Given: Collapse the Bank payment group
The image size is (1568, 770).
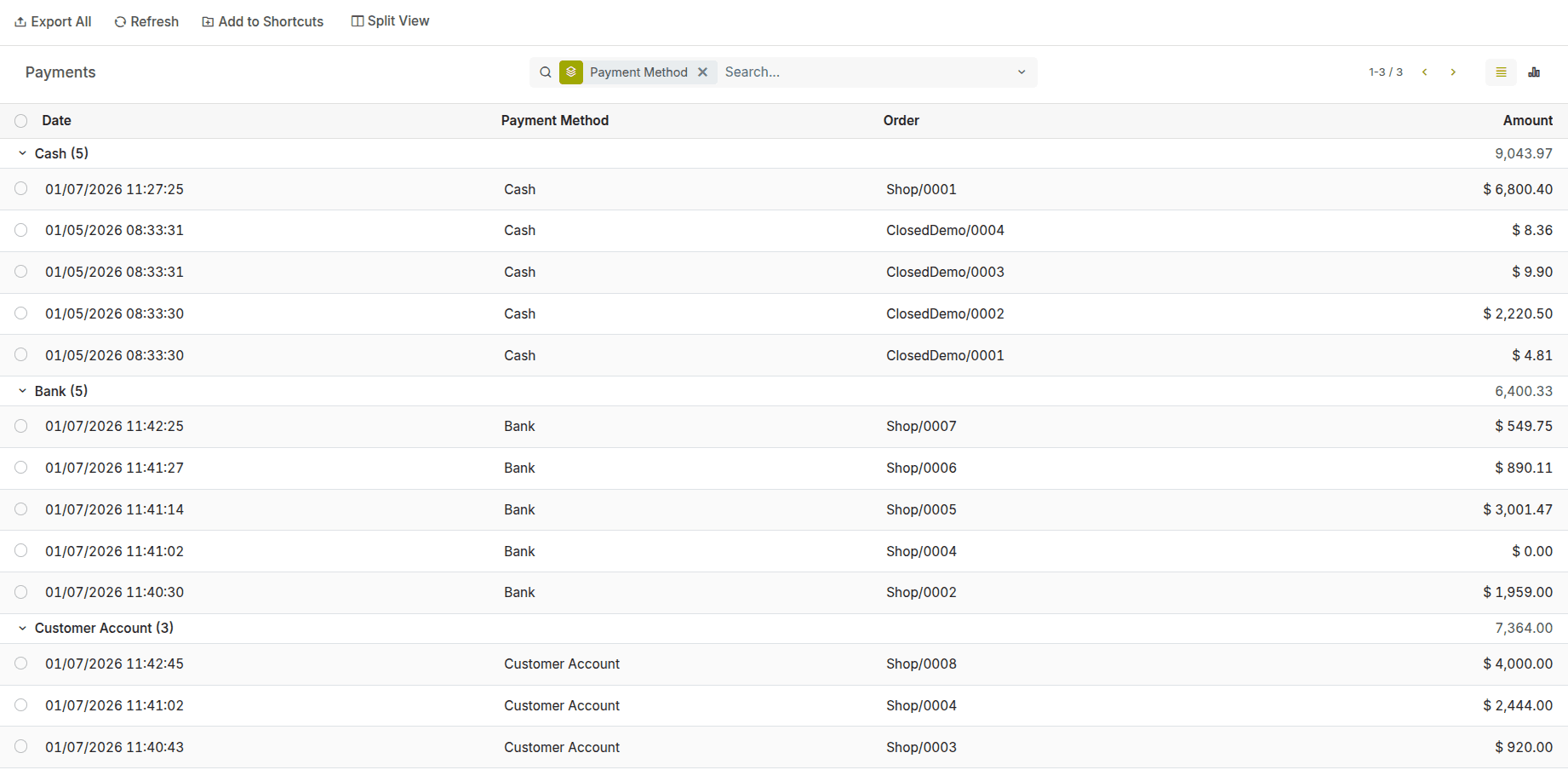Looking at the screenshot, I should pos(21,390).
